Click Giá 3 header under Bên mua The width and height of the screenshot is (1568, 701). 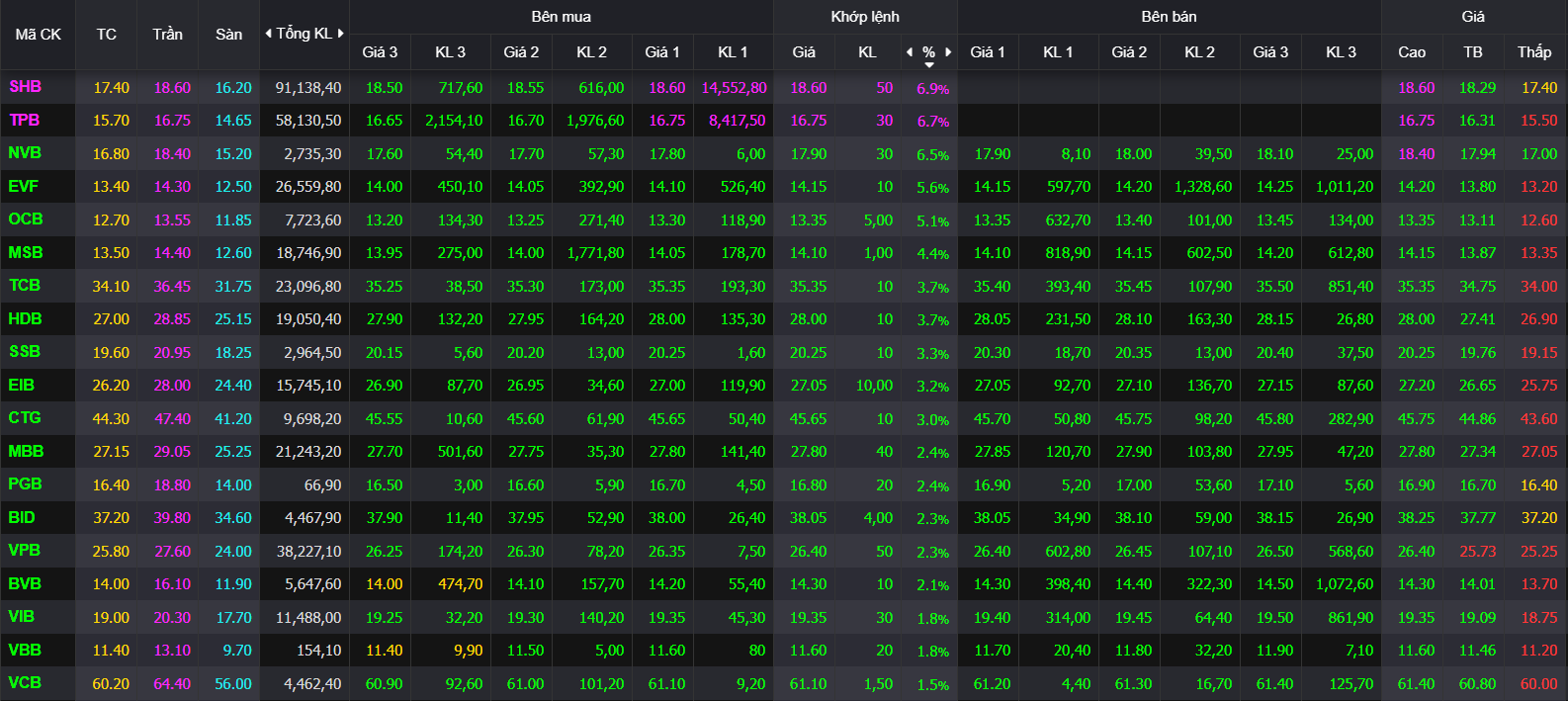coord(380,52)
